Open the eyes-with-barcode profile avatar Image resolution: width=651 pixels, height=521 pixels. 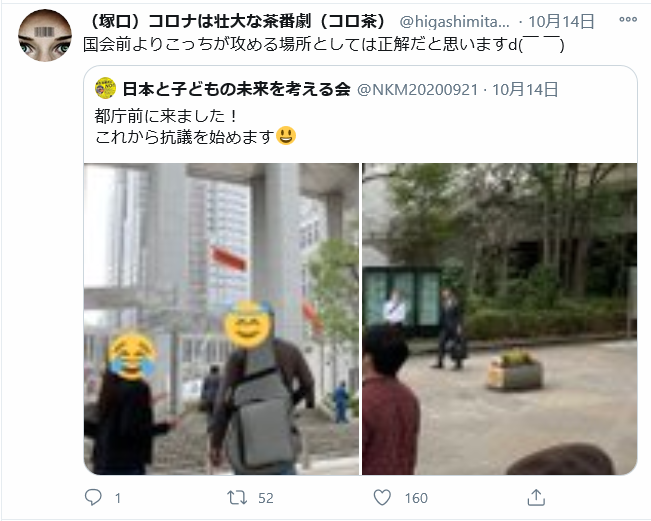(x=45, y=36)
